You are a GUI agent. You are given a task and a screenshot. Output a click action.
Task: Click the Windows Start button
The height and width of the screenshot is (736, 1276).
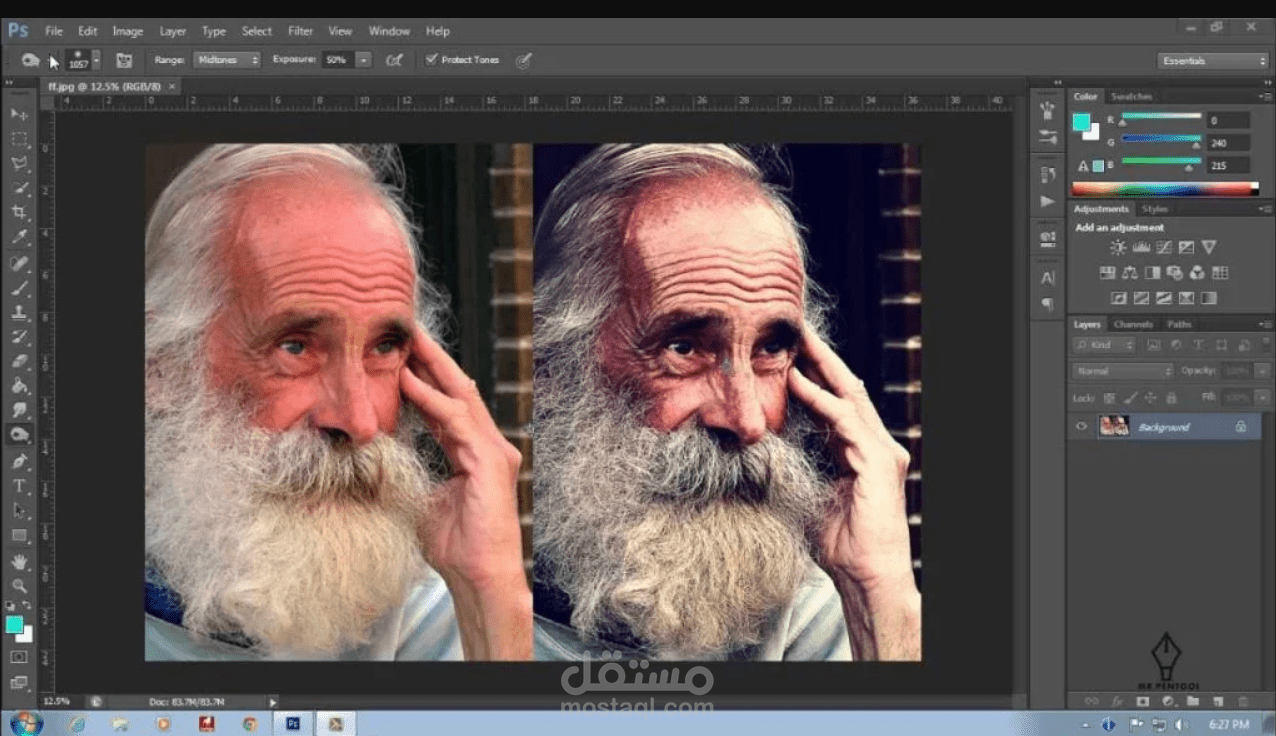25,723
